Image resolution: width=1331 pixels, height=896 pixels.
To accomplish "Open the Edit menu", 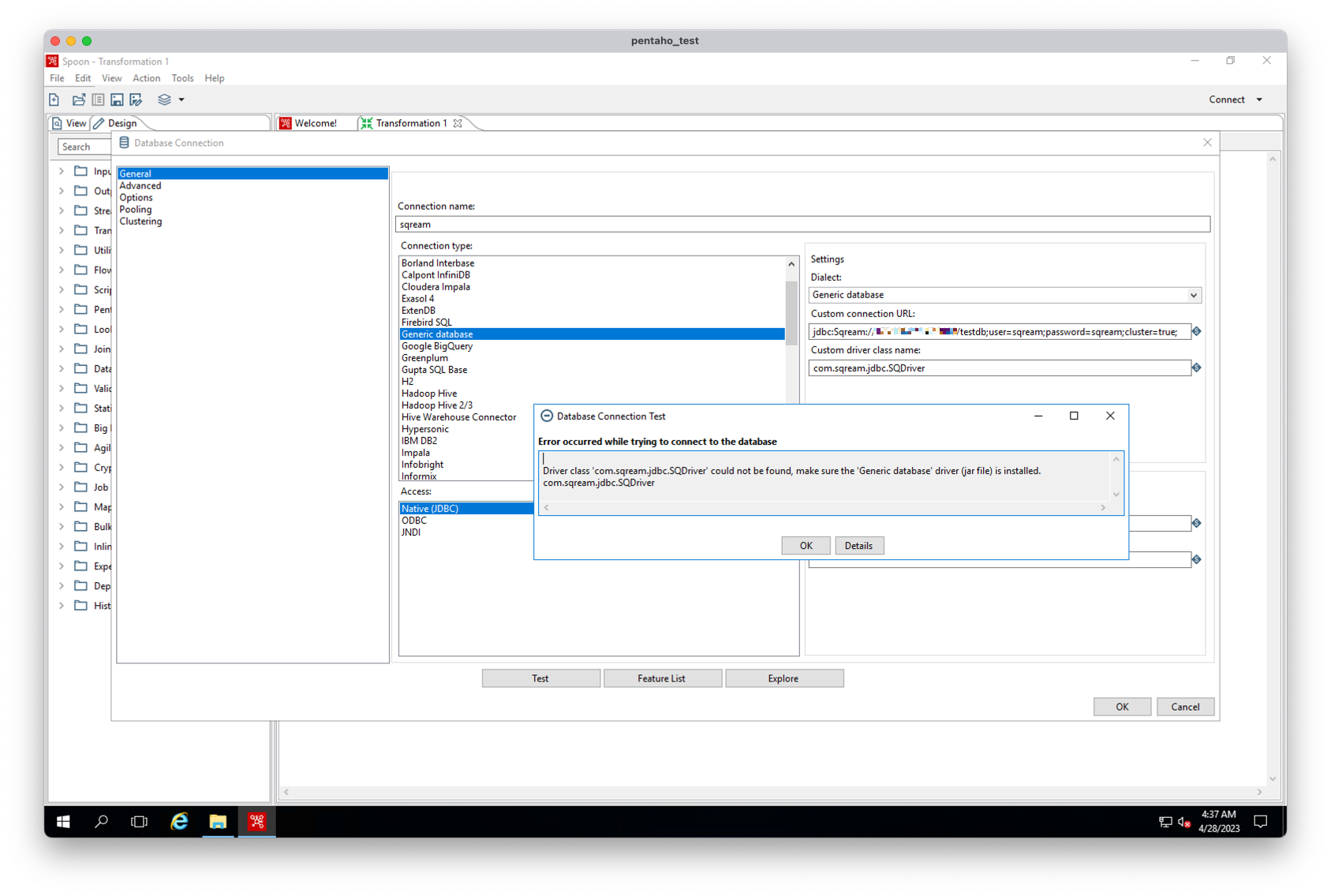I will click(83, 78).
